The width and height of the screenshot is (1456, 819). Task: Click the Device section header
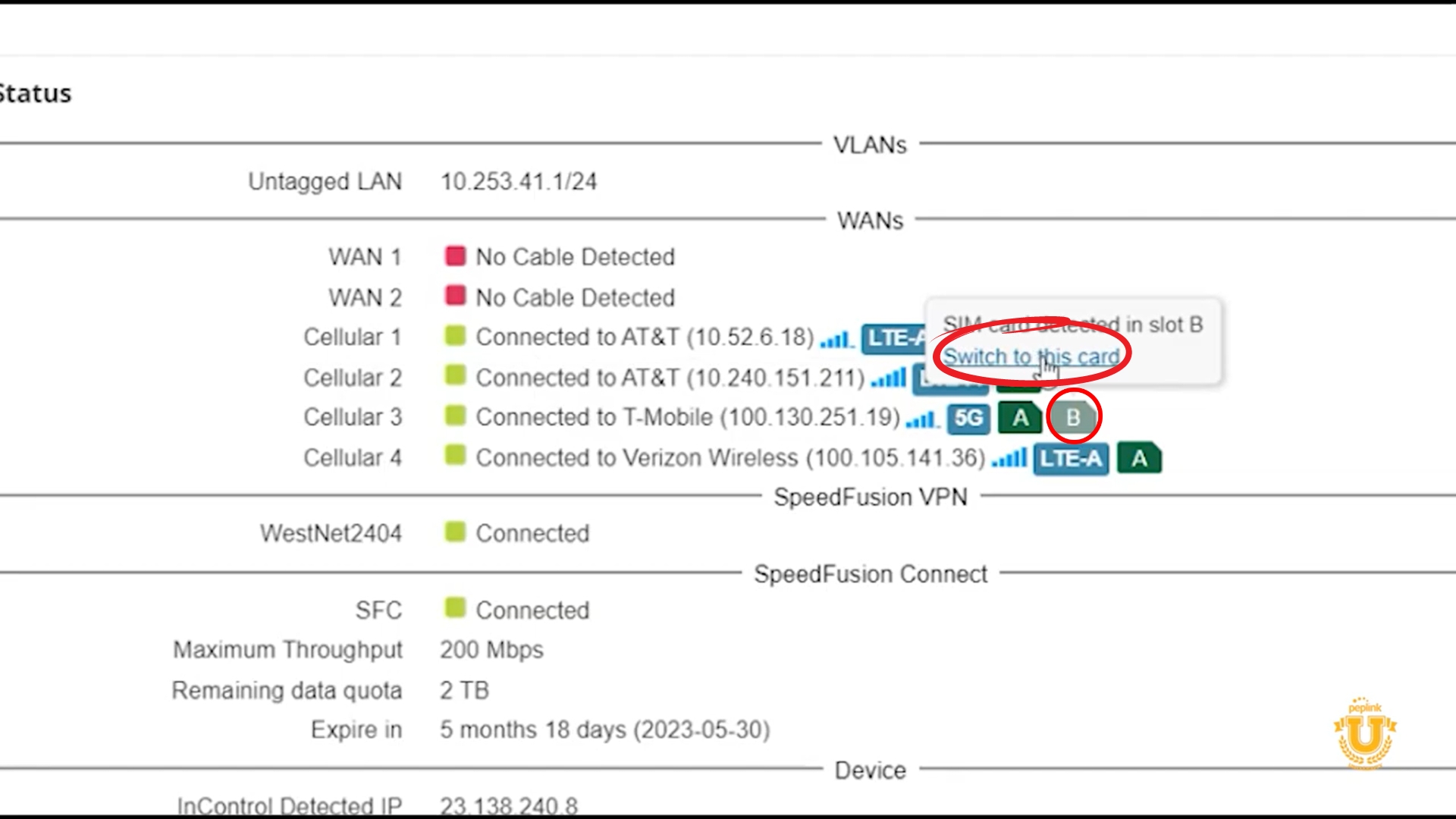coord(869,770)
